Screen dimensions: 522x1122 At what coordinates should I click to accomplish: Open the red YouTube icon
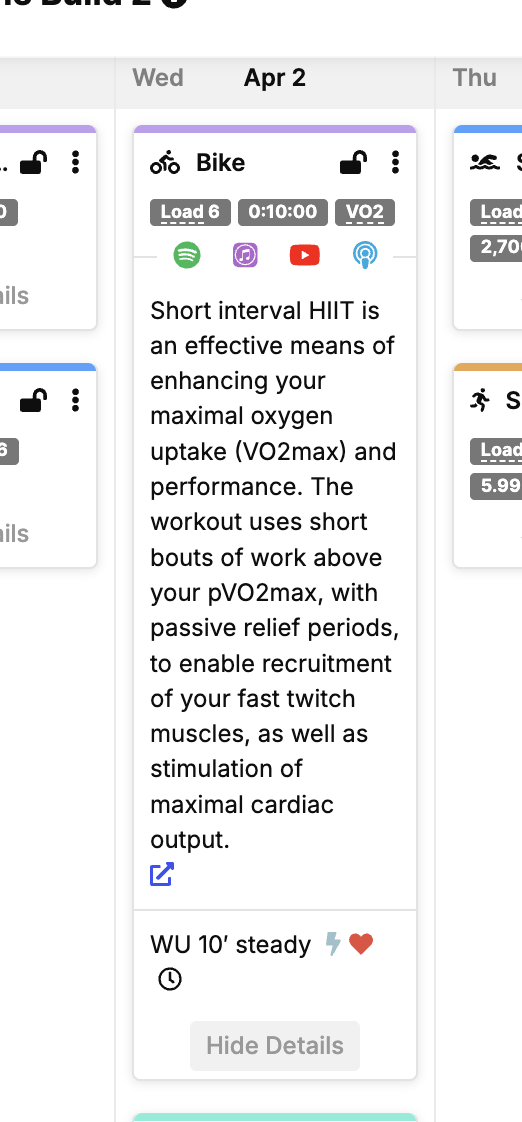pyautogui.click(x=305, y=255)
